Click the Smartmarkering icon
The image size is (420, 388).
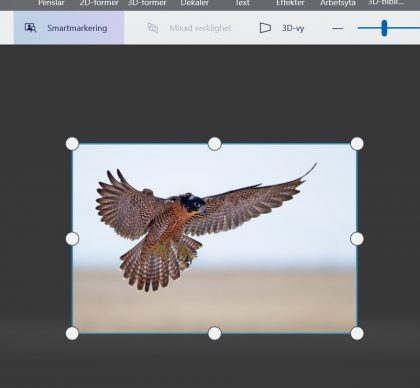(x=30, y=28)
